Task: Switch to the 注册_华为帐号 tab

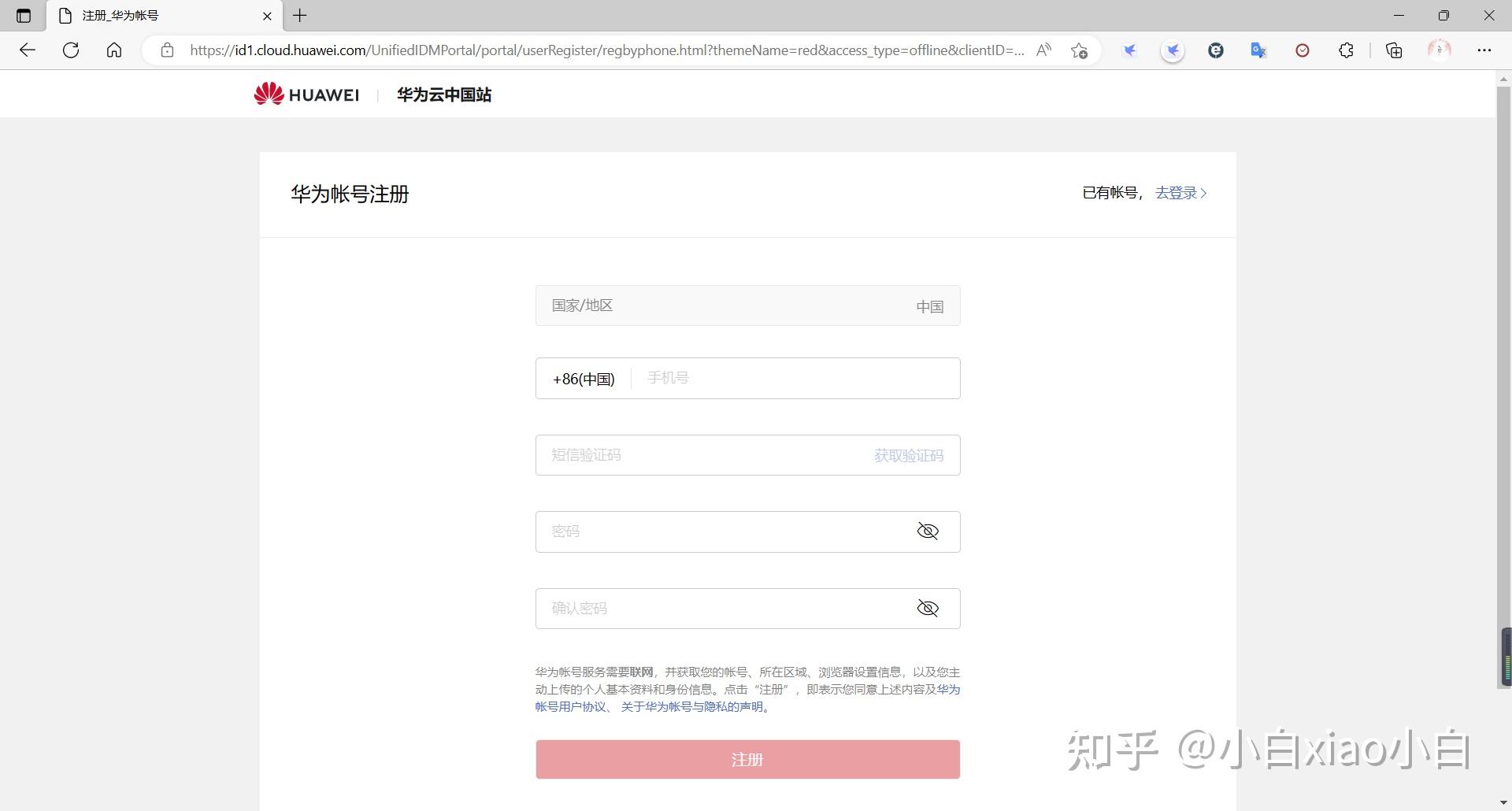Action: 165,16
